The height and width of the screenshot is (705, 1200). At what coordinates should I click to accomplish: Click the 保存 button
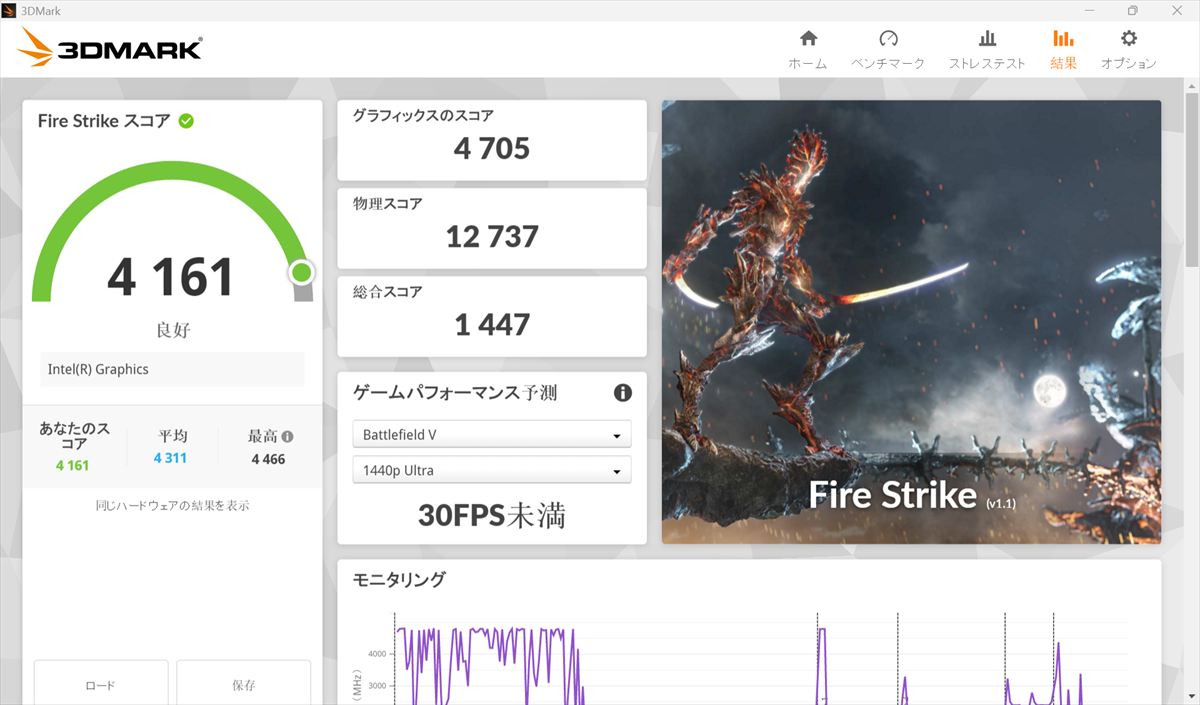coord(244,685)
